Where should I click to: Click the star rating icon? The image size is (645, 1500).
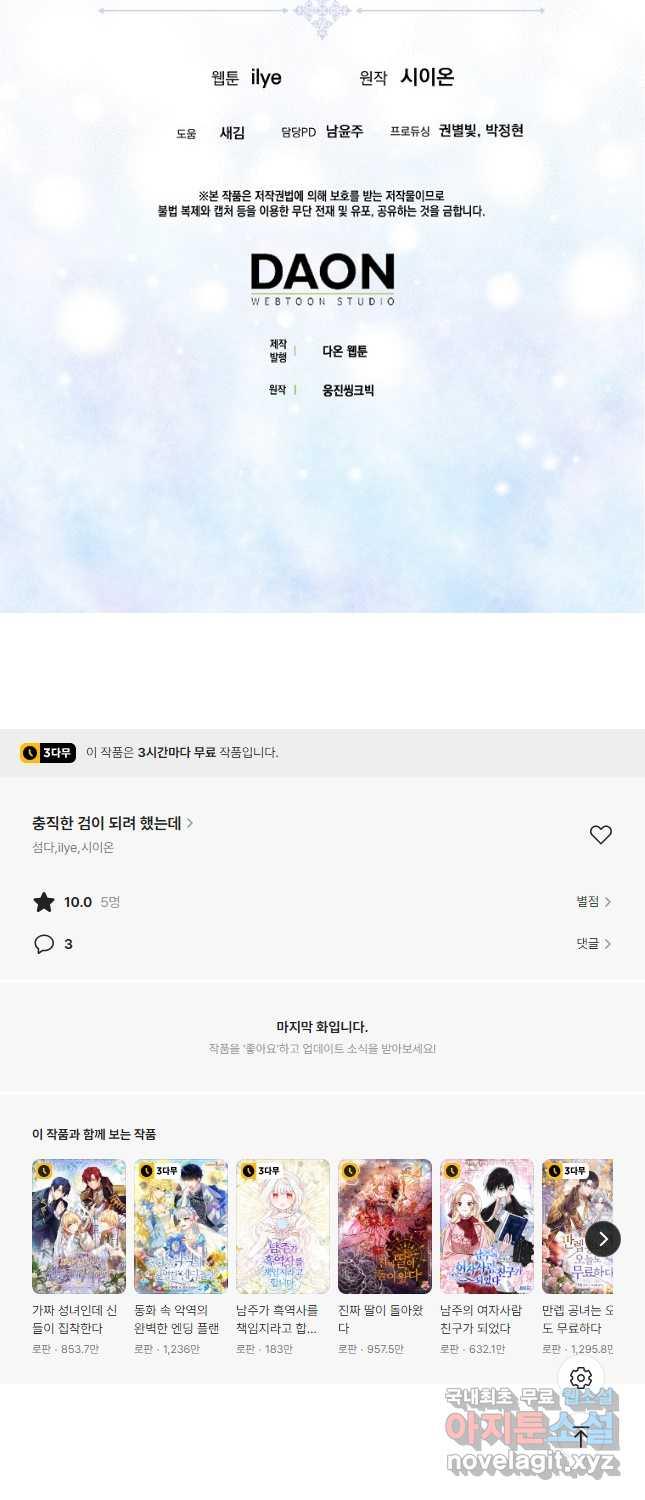tap(44, 902)
